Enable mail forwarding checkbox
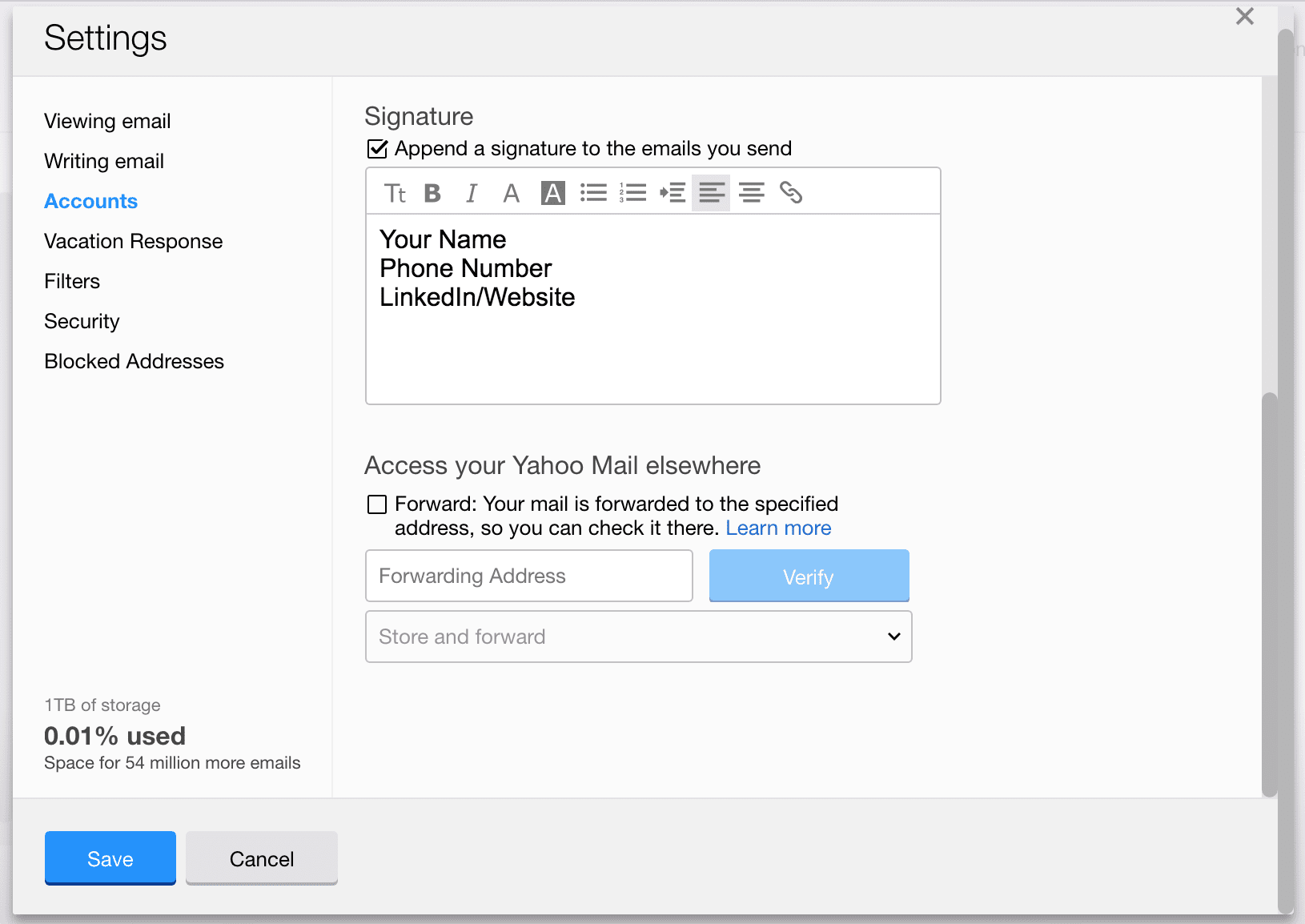This screenshot has height=924, width=1305. pos(376,504)
